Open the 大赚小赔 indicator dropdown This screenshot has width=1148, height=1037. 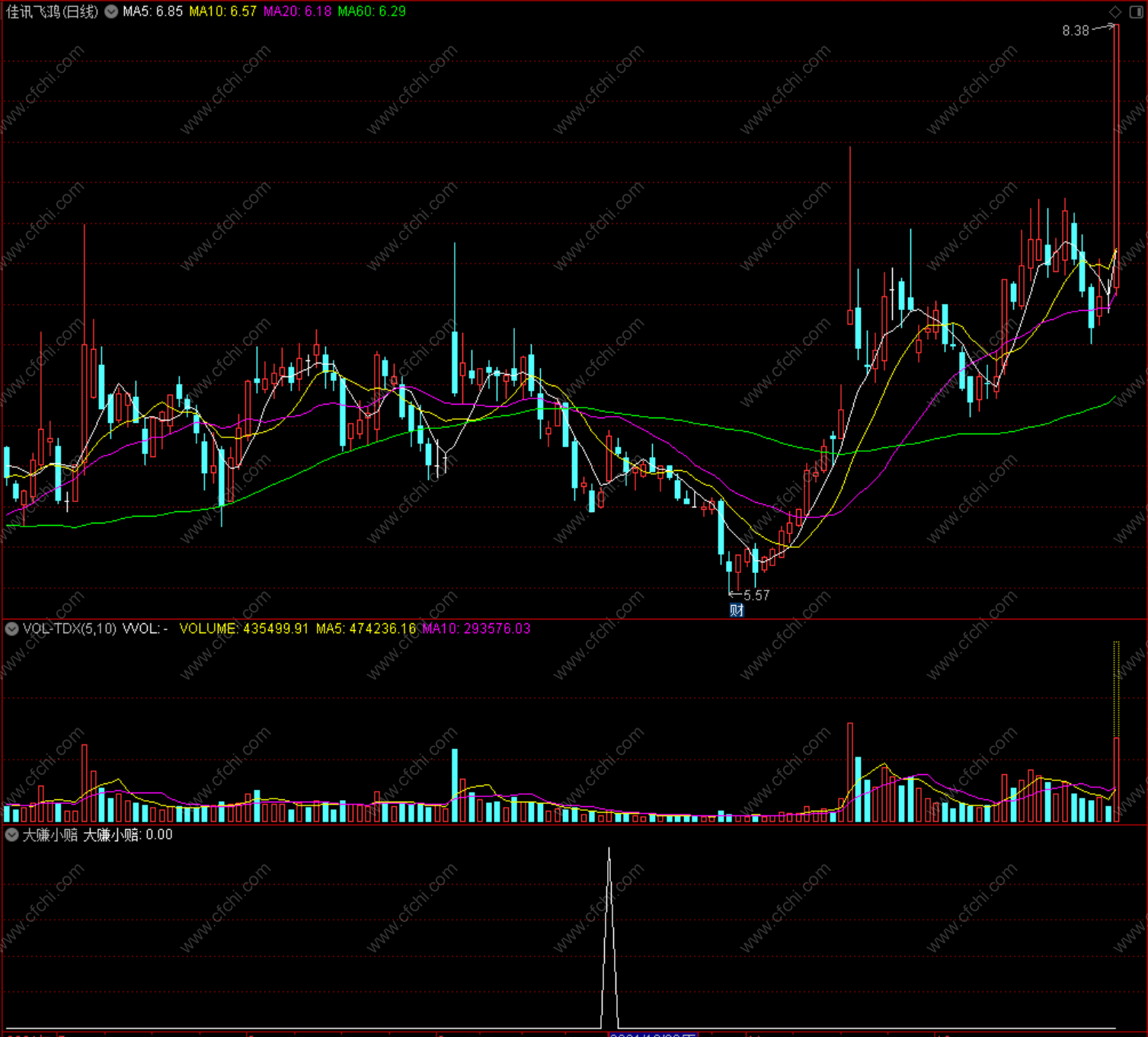click(x=11, y=835)
